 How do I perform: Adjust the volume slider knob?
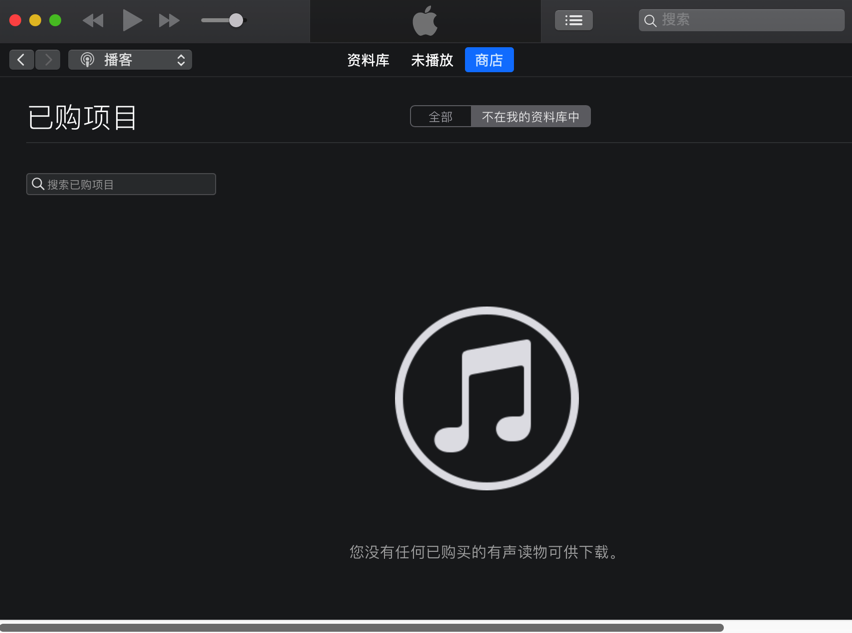point(236,21)
